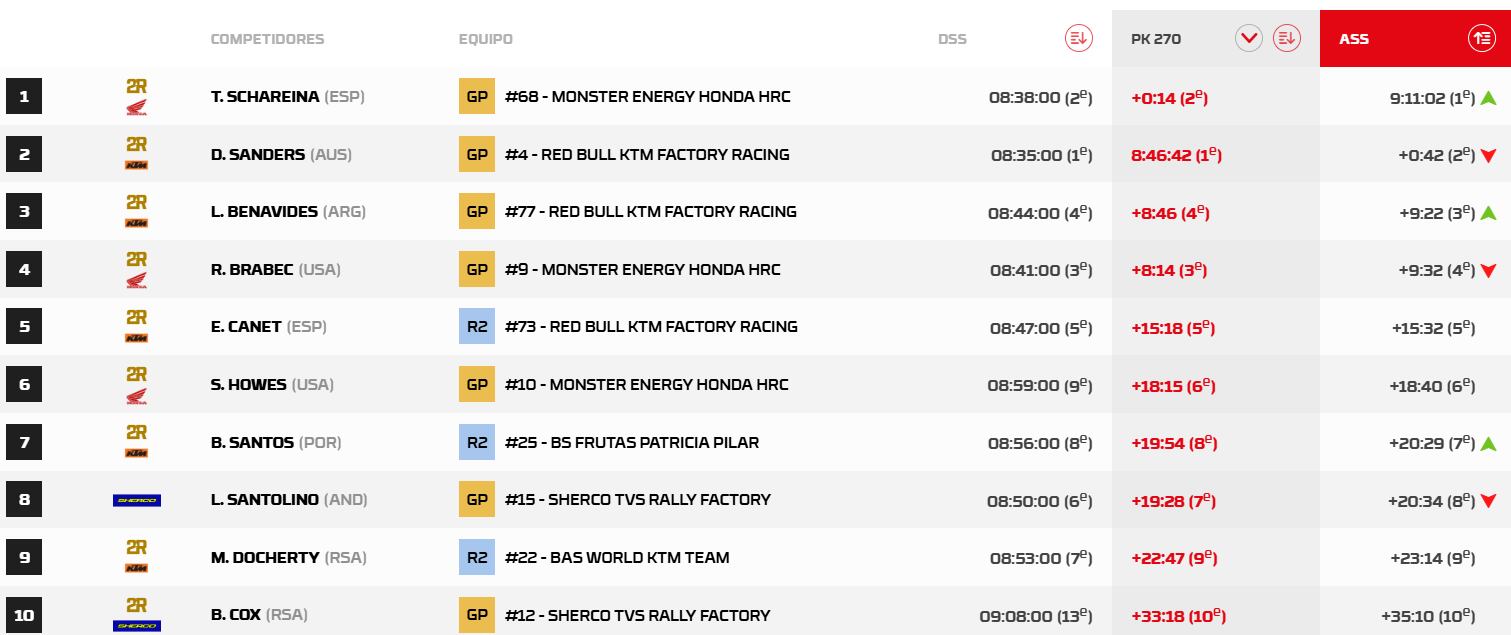Click the Competidores column header
1511x635 pixels.
(267, 39)
